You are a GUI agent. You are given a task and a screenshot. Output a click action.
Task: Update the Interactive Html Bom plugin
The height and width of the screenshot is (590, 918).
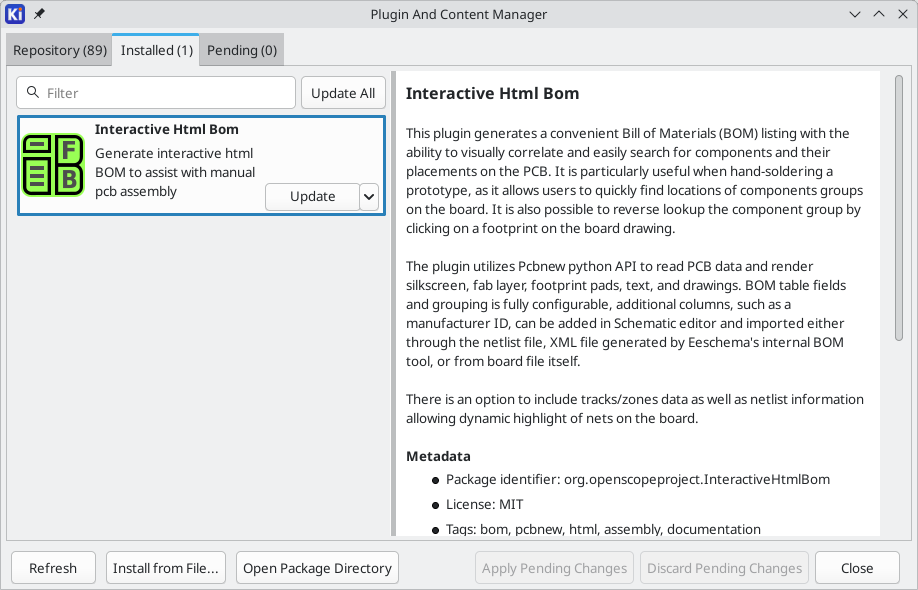[312, 197]
